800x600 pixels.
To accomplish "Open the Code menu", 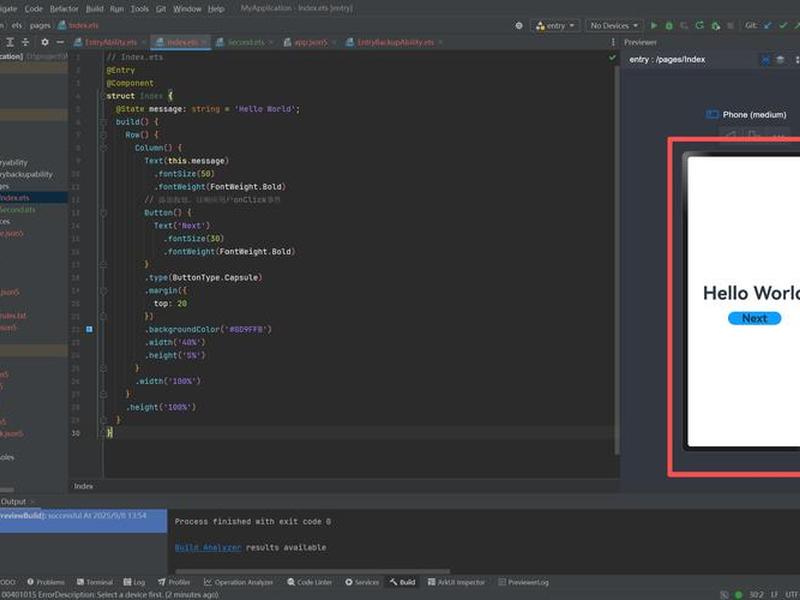I will tap(34, 9).
